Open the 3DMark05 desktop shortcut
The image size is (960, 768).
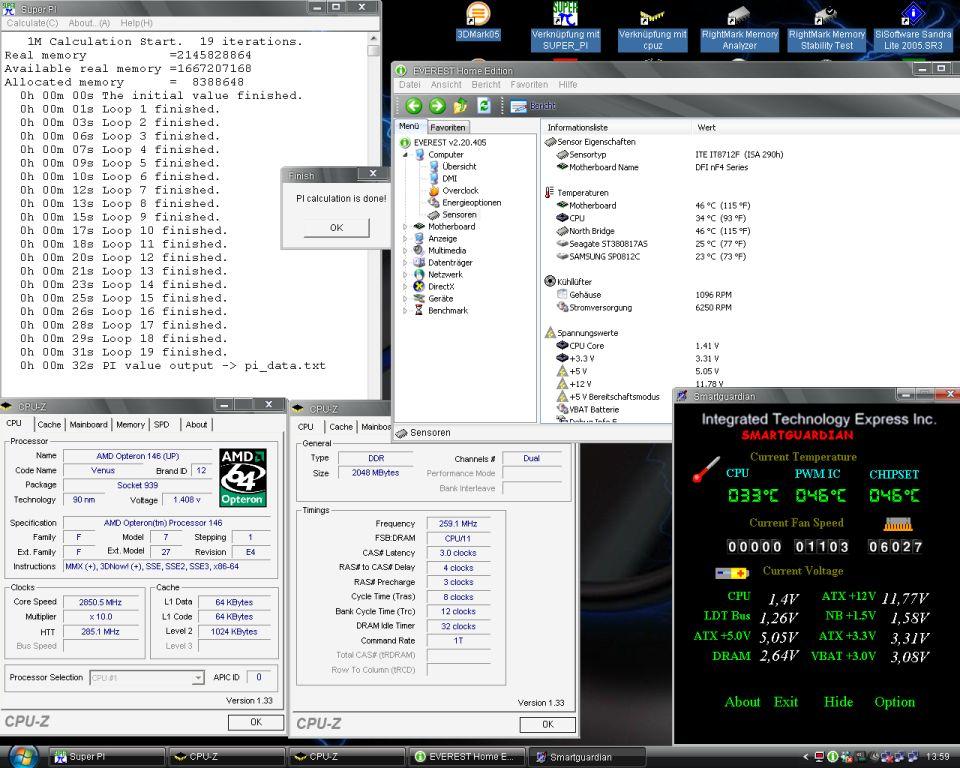[478, 20]
